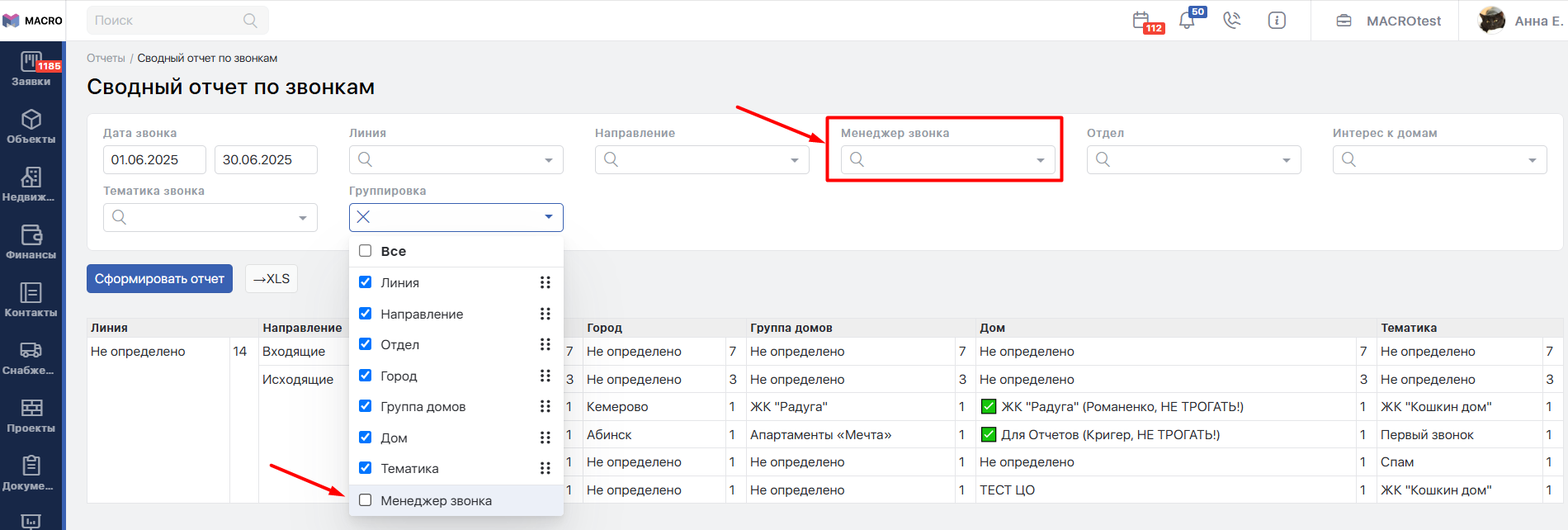Open Заявки in the sidebar
The image size is (1568, 530).
[31, 69]
